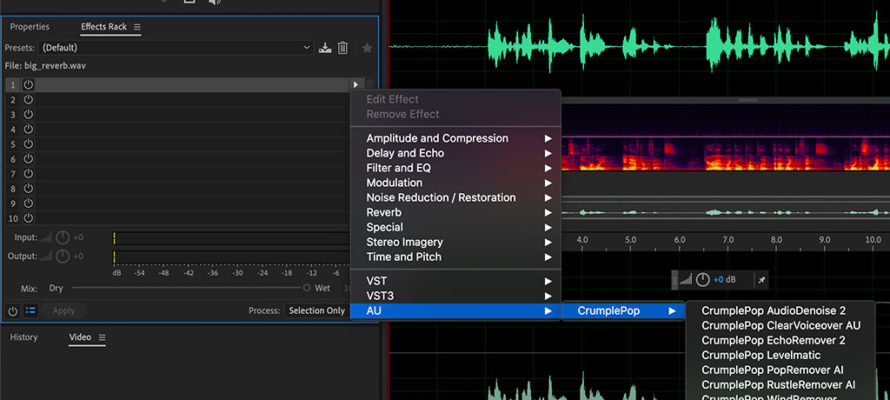Open the Process dropdown set to Selection Only

coord(317,310)
